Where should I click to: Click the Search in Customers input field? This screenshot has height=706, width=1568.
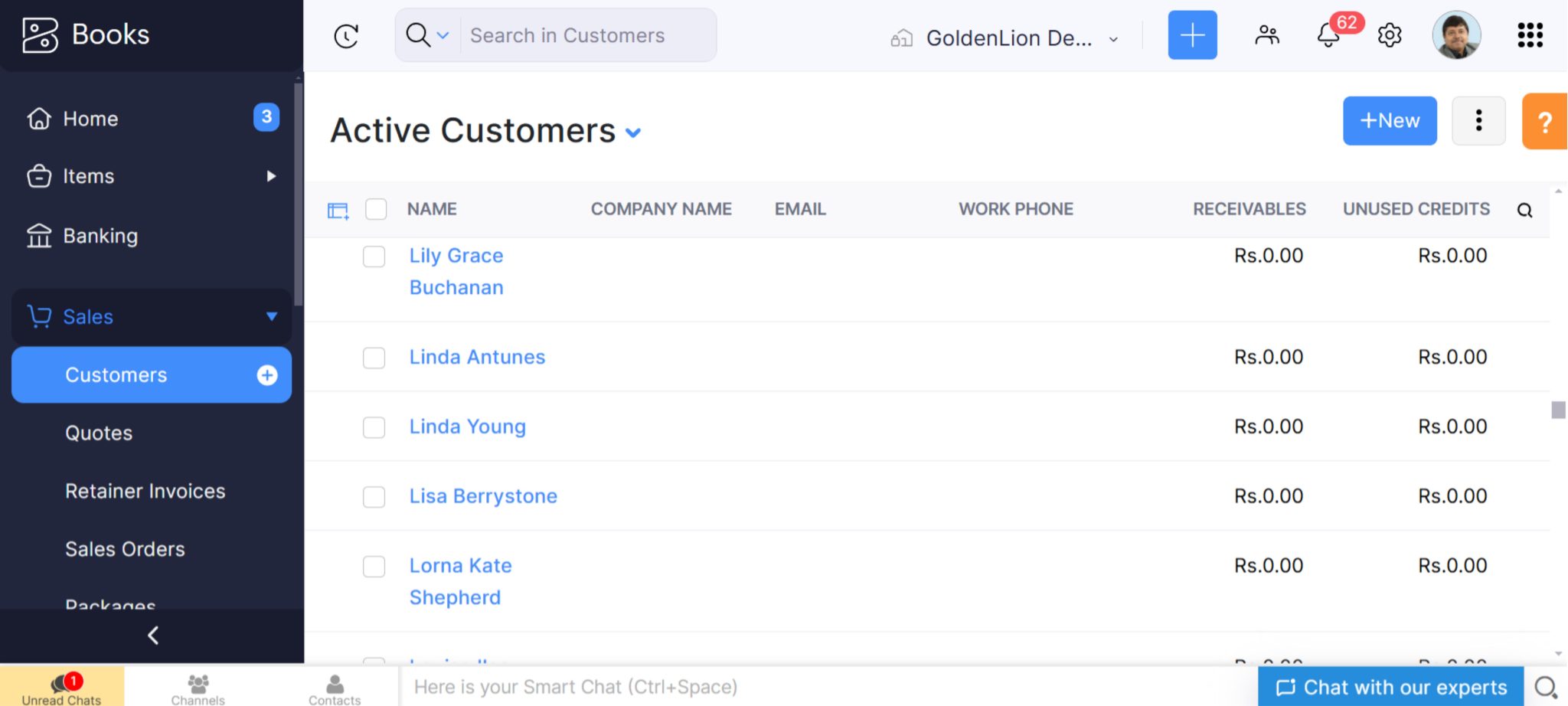[x=586, y=36]
